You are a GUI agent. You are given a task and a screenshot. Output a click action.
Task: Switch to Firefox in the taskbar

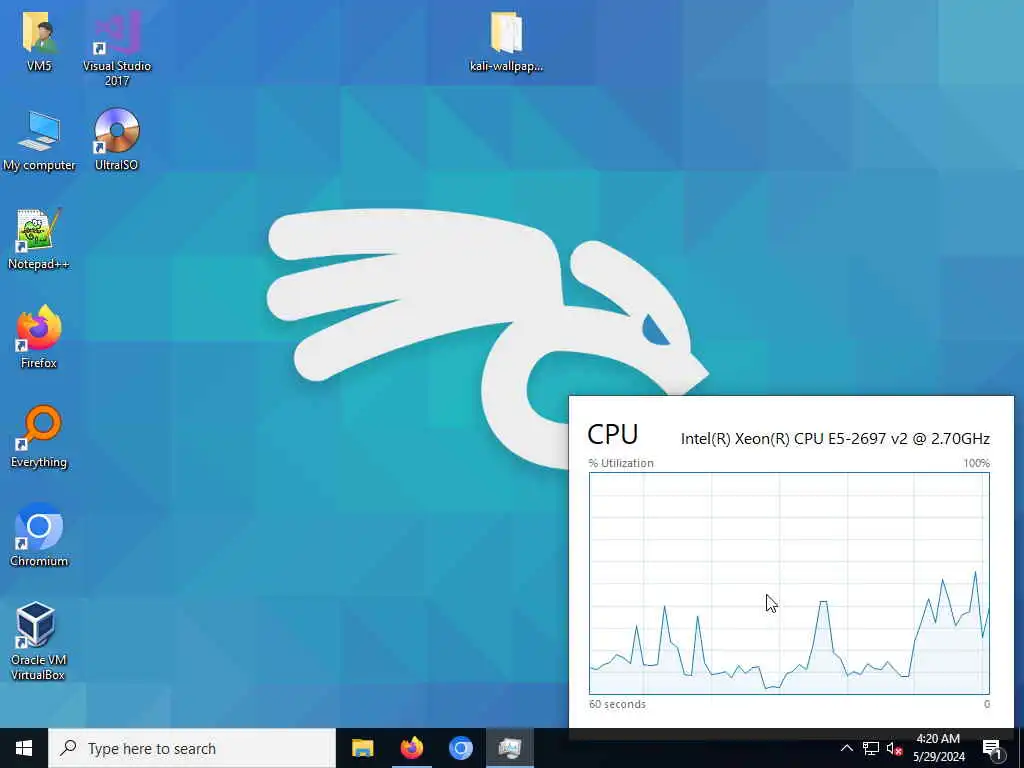click(x=411, y=748)
